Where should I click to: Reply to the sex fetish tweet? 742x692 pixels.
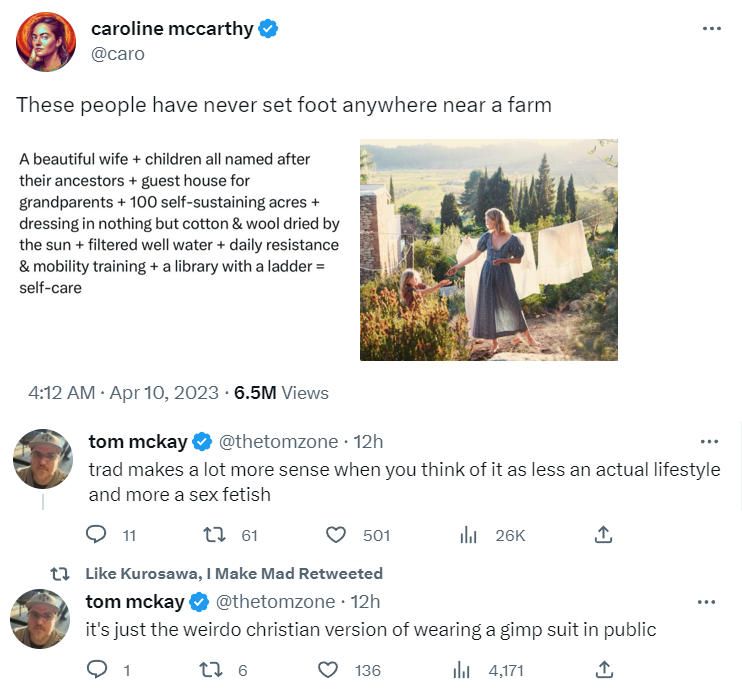[x=97, y=535]
